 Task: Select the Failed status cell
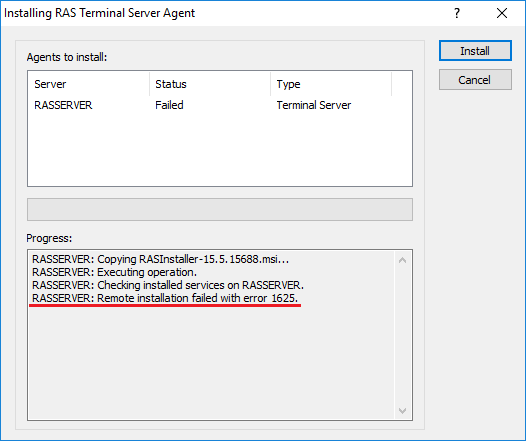point(169,105)
